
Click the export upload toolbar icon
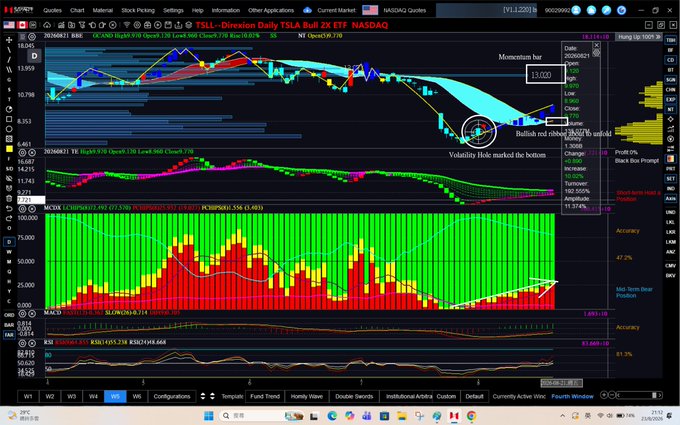(178, 25)
